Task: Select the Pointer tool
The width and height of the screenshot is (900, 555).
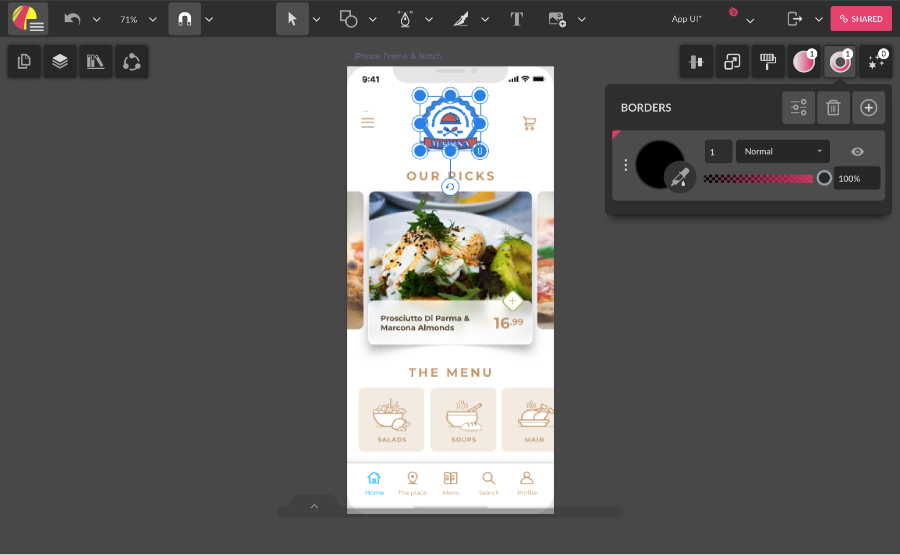Action: pyautogui.click(x=292, y=19)
